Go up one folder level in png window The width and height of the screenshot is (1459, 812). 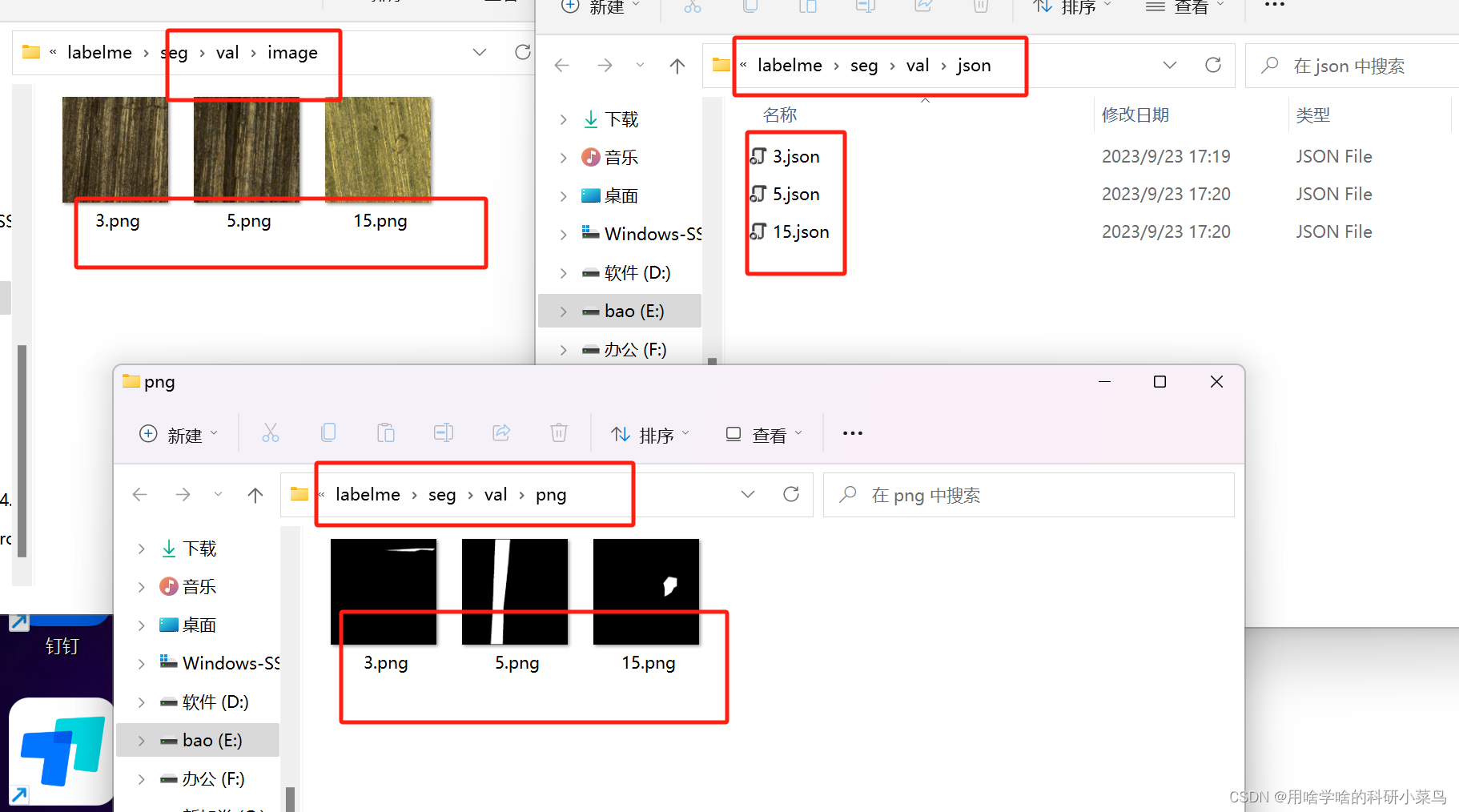coord(255,495)
